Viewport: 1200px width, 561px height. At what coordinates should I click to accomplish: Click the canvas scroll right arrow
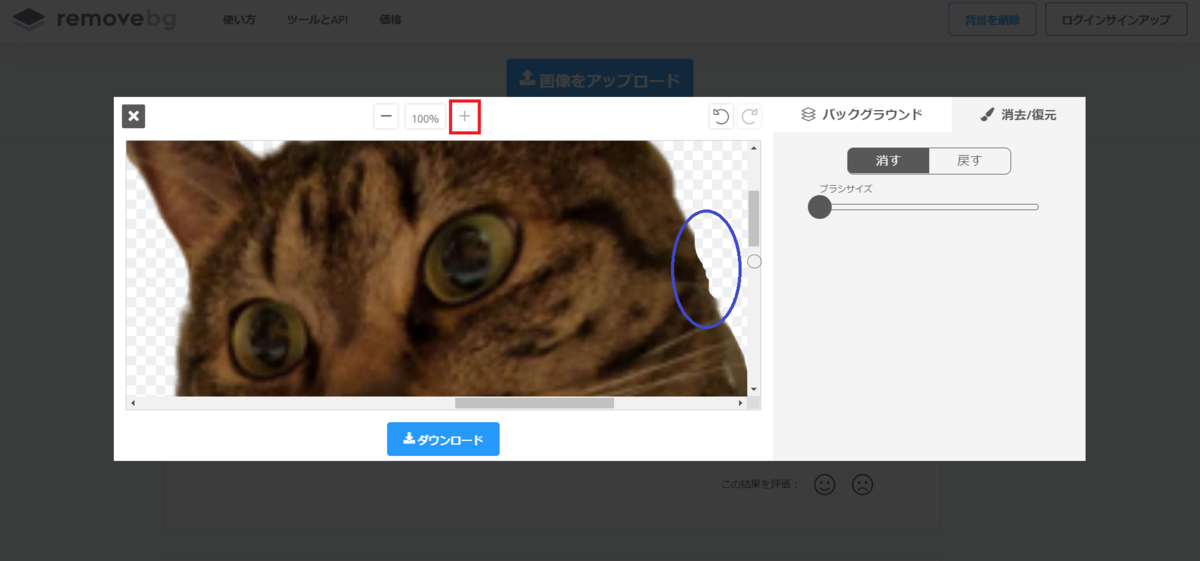click(741, 403)
